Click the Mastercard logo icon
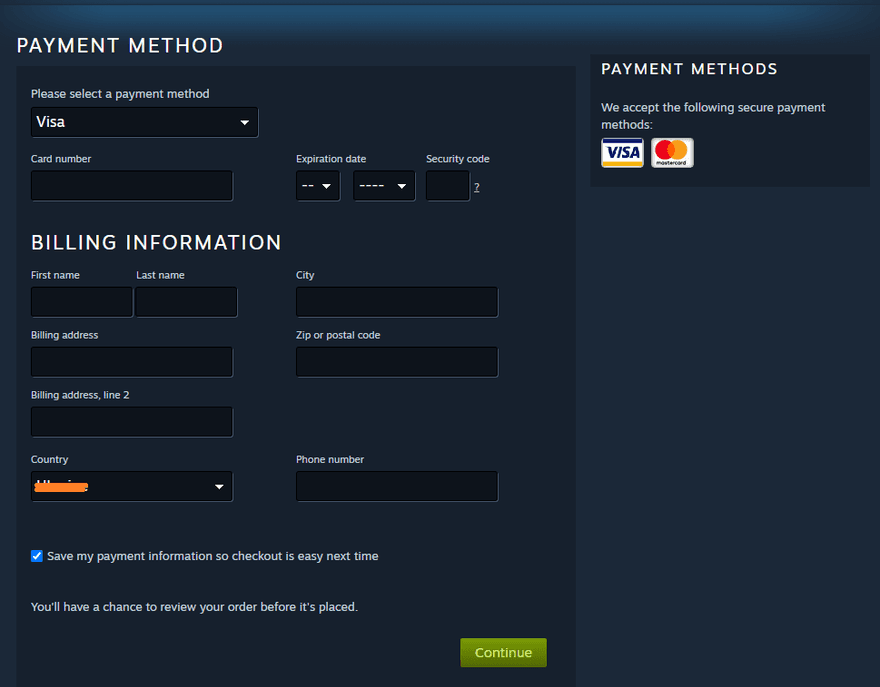This screenshot has height=687, width=880. pyautogui.click(x=672, y=153)
